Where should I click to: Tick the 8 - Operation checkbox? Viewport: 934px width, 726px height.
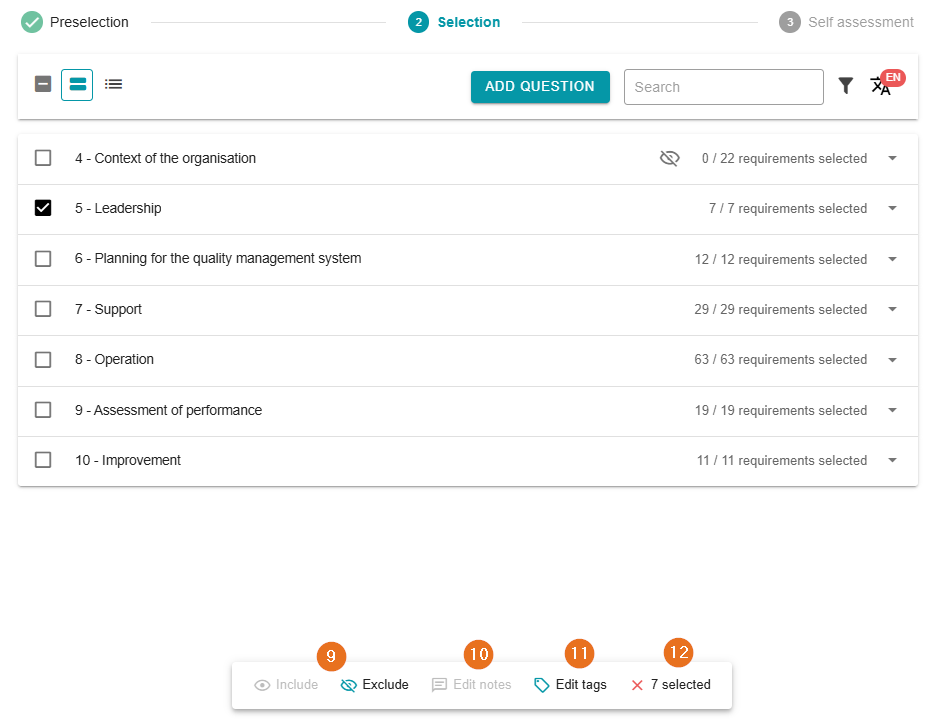coord(43,360)
